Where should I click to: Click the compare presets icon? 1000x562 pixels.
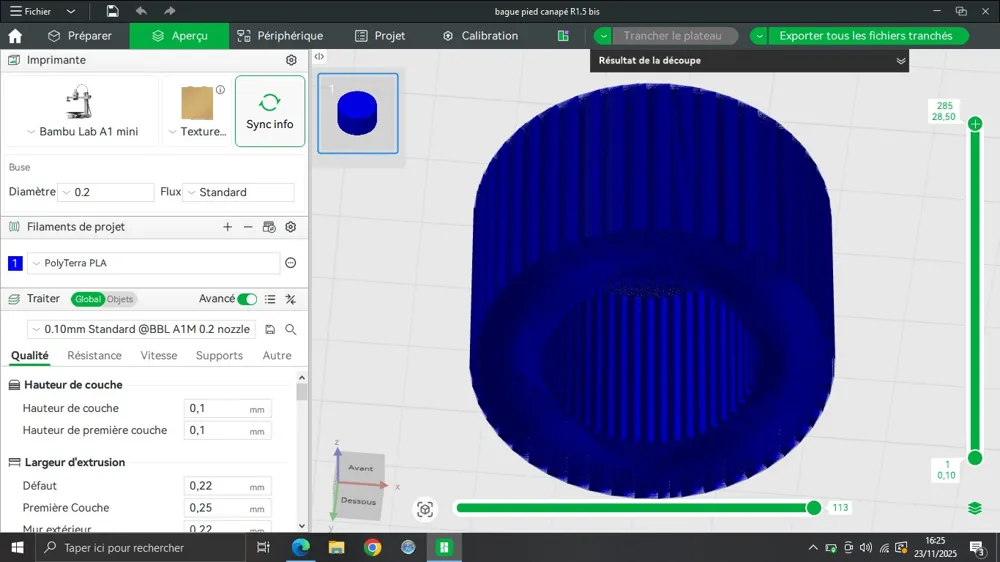point(291,299)
